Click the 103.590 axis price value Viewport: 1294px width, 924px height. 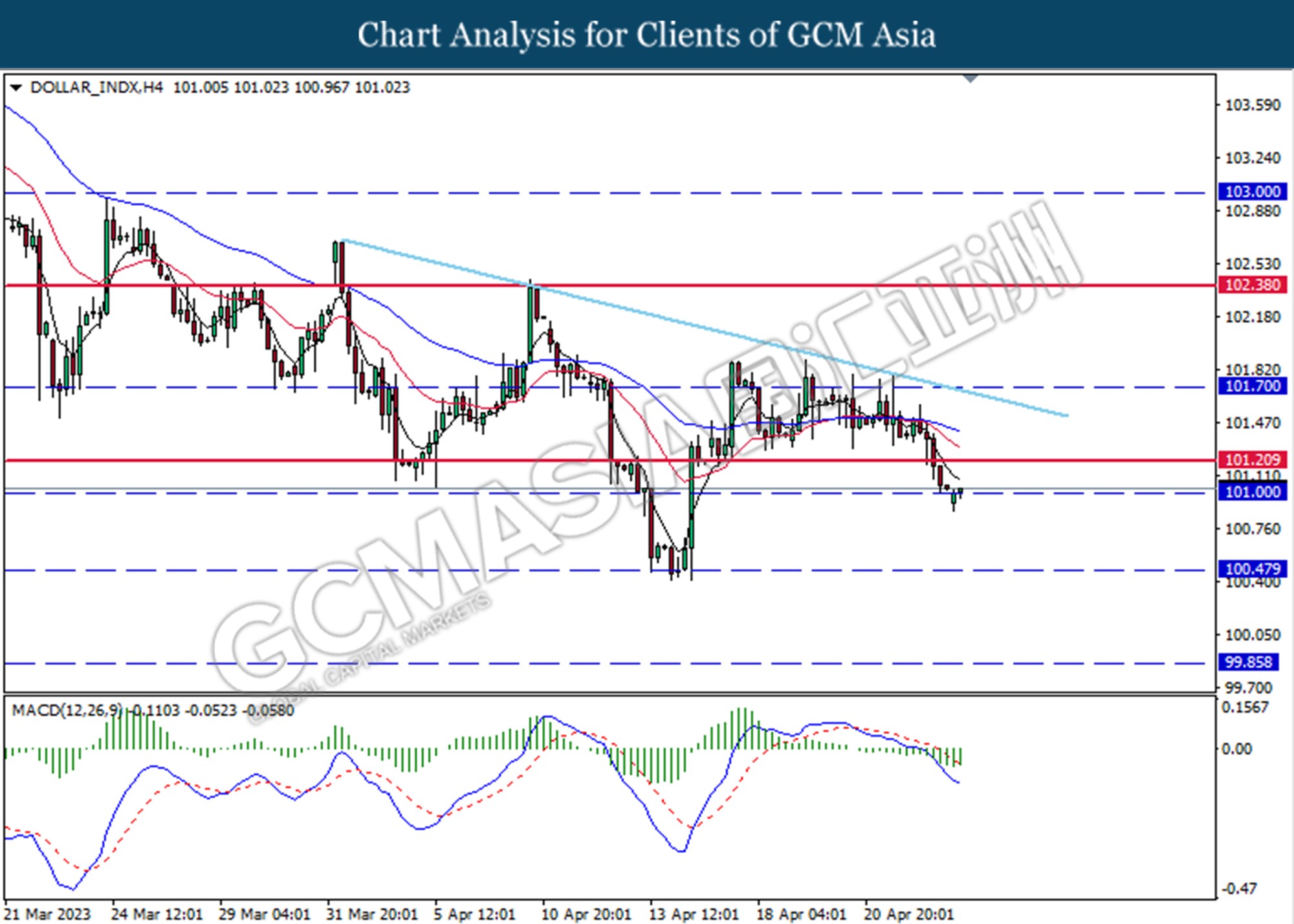tap(1253, 105)
